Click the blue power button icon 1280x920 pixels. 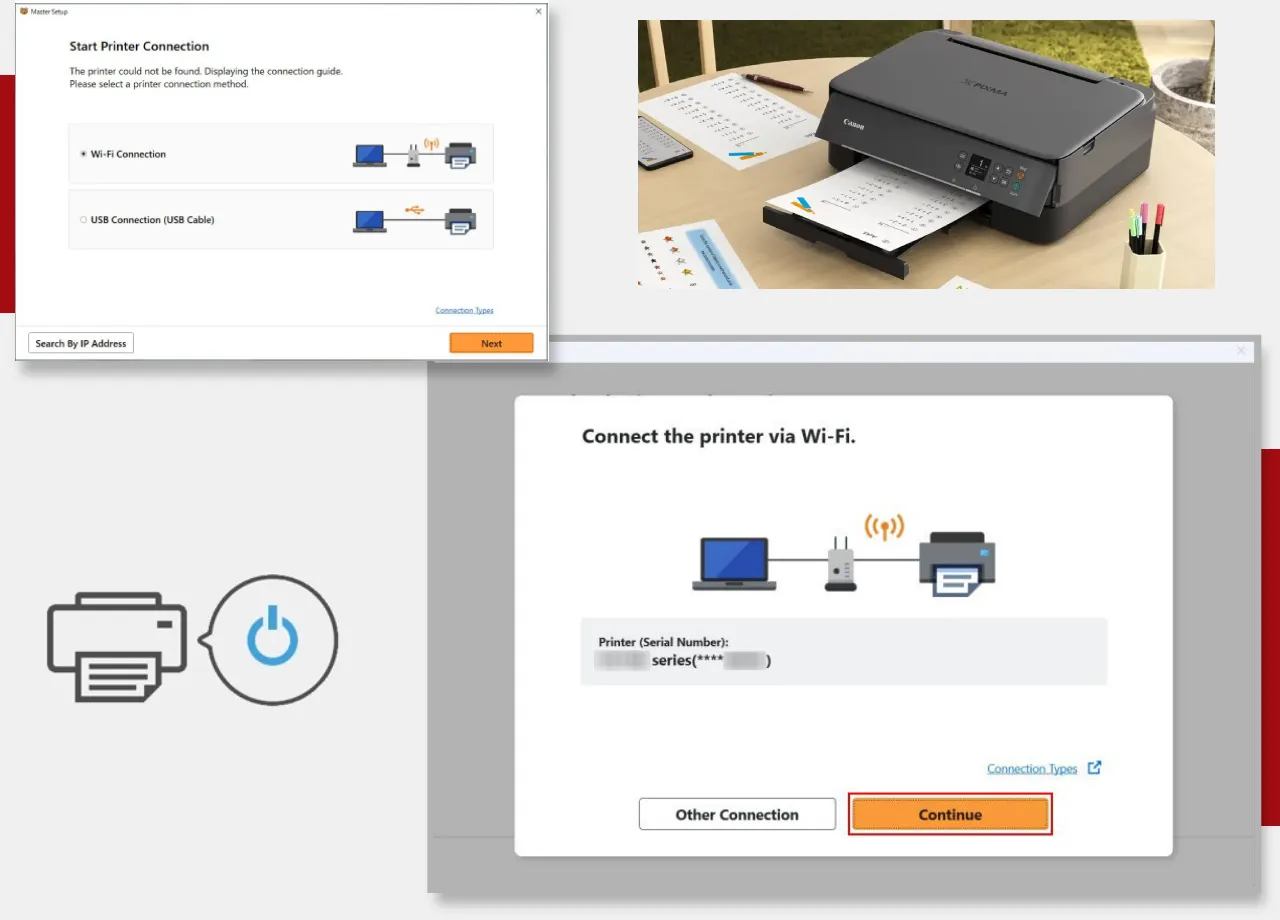point(272,640)
